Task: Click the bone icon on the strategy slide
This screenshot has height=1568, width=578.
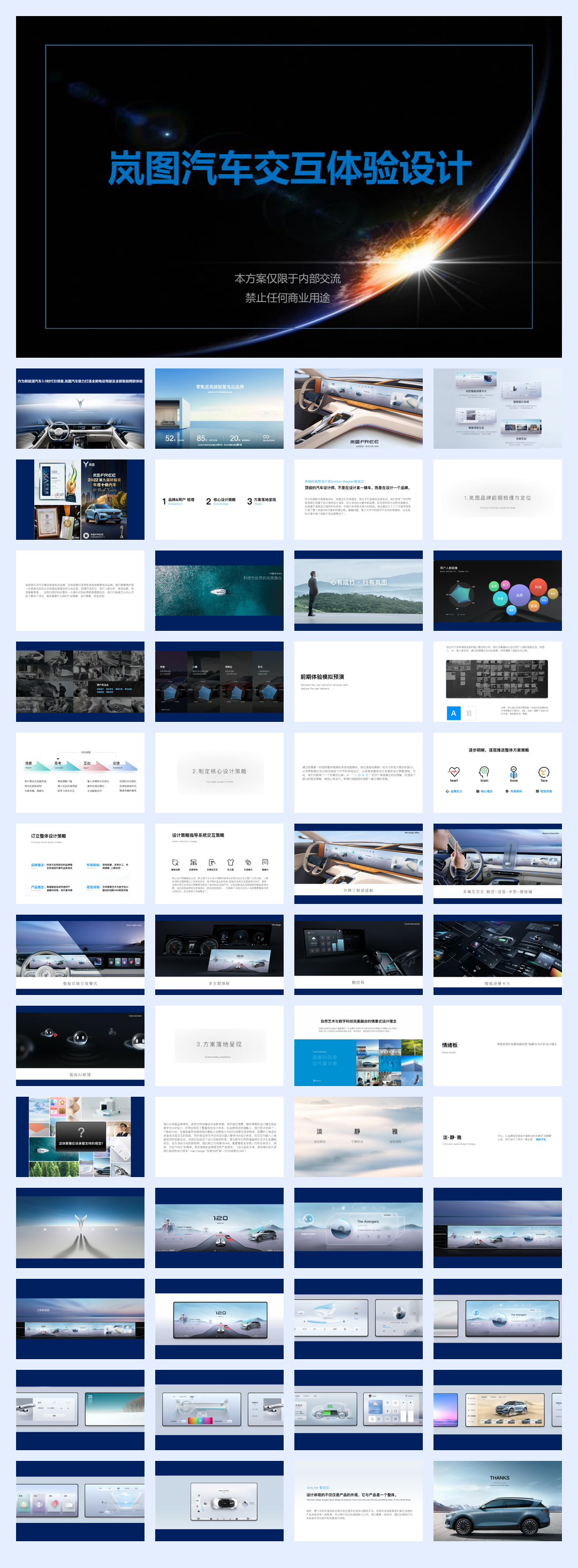Action: [513, 772]
